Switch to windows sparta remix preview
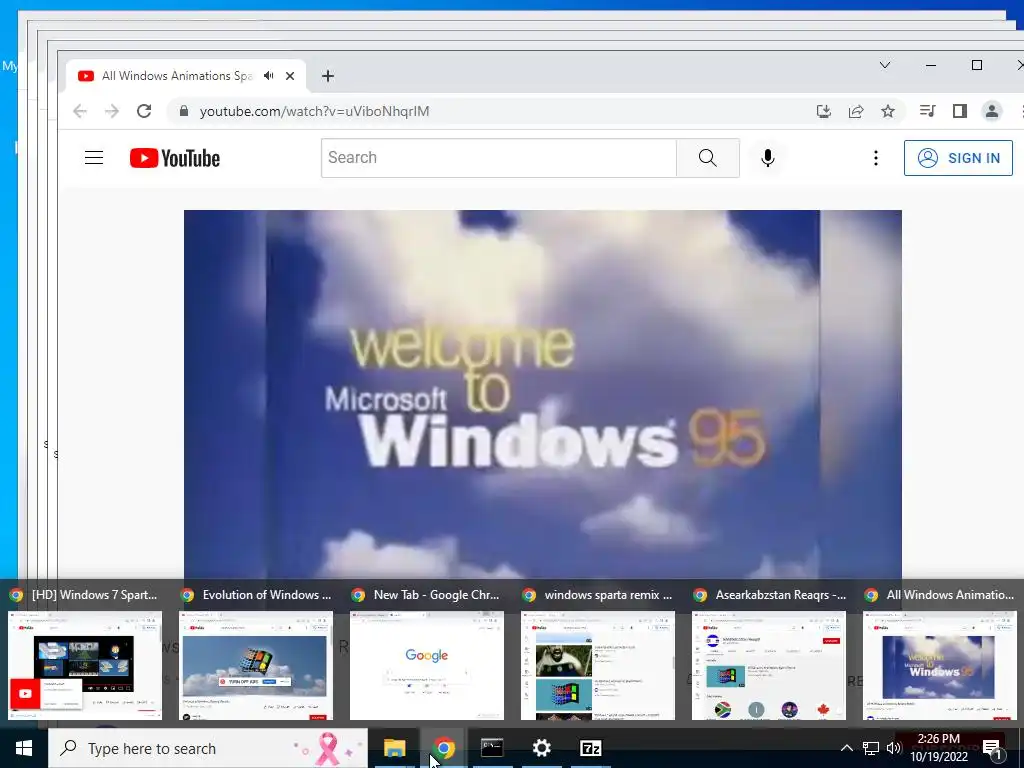This screenshot has width=1024, height=768. pos(598,665)
